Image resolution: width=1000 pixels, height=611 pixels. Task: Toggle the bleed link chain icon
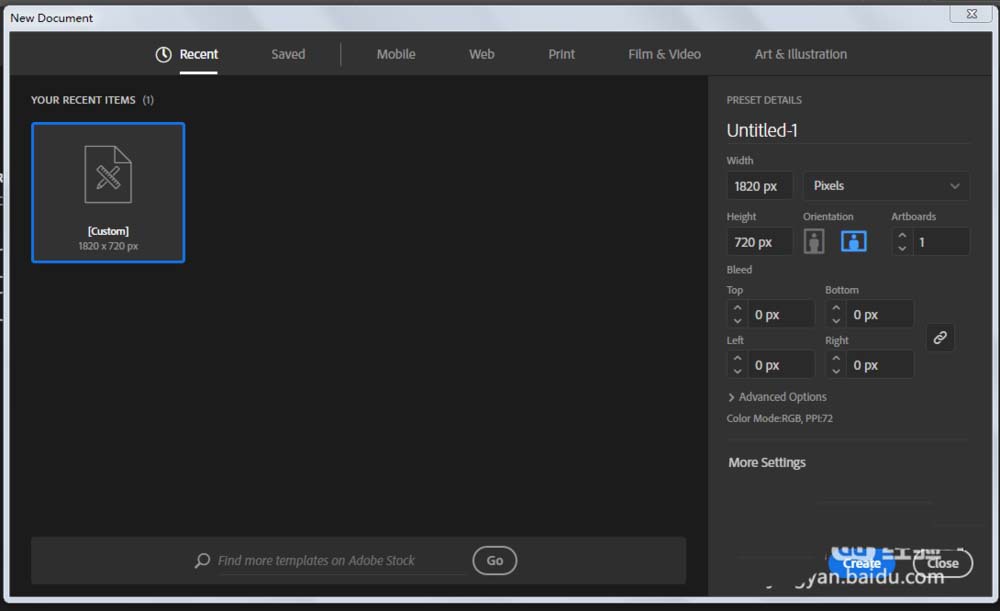point(940,337)
